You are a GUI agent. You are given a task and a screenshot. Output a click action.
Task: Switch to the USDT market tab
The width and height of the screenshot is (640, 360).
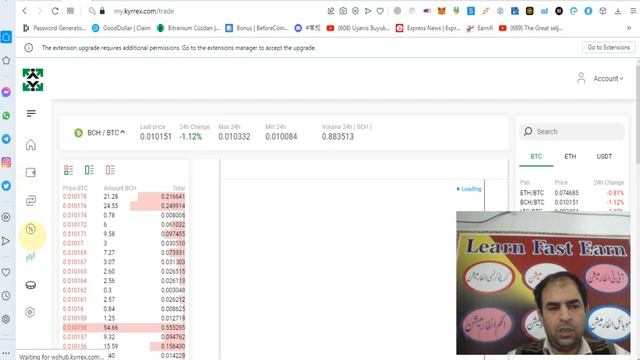coord(604,157)
